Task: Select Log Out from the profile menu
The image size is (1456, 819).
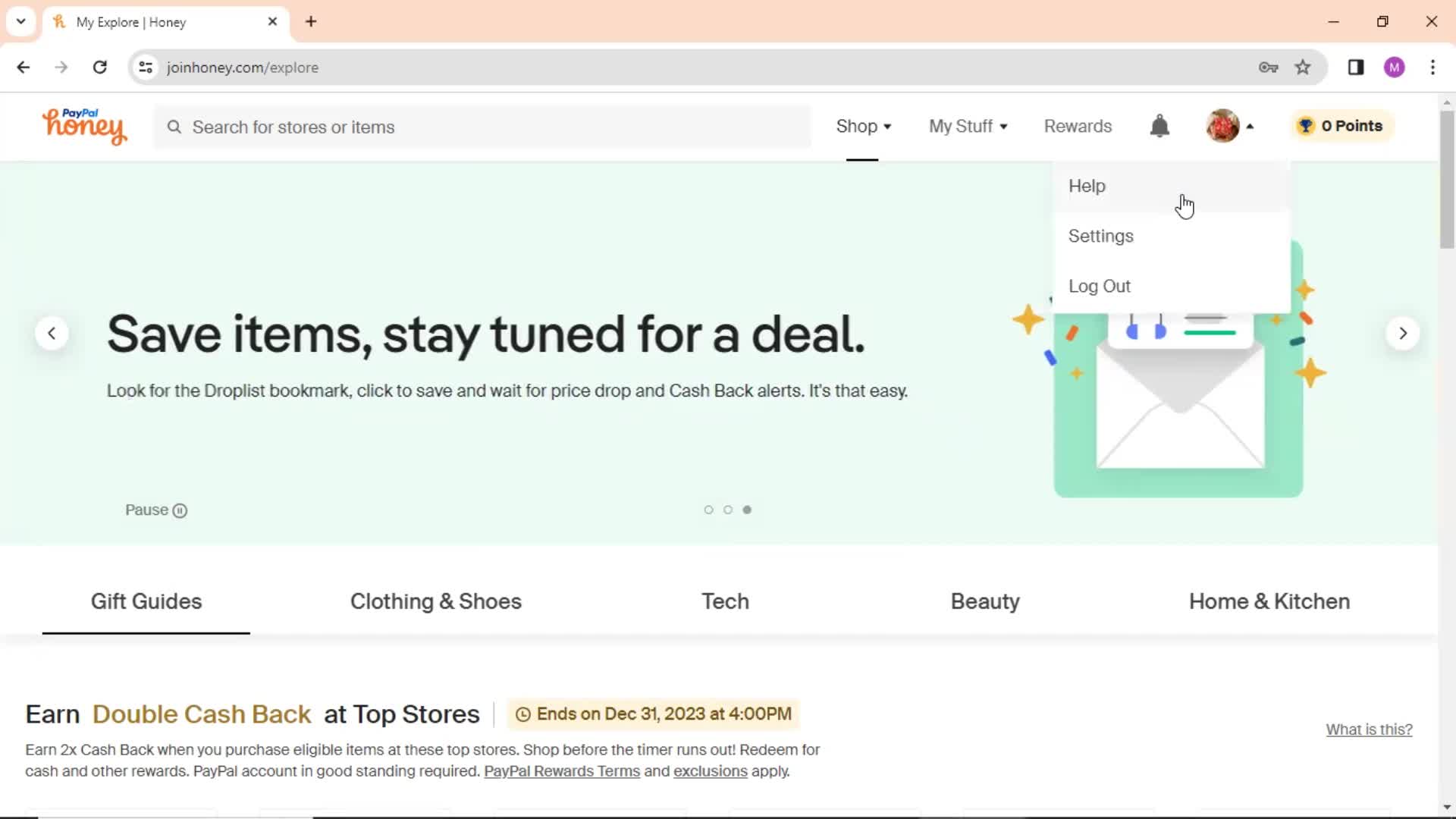Action: pyautogui.click(x=1172, y=287)
